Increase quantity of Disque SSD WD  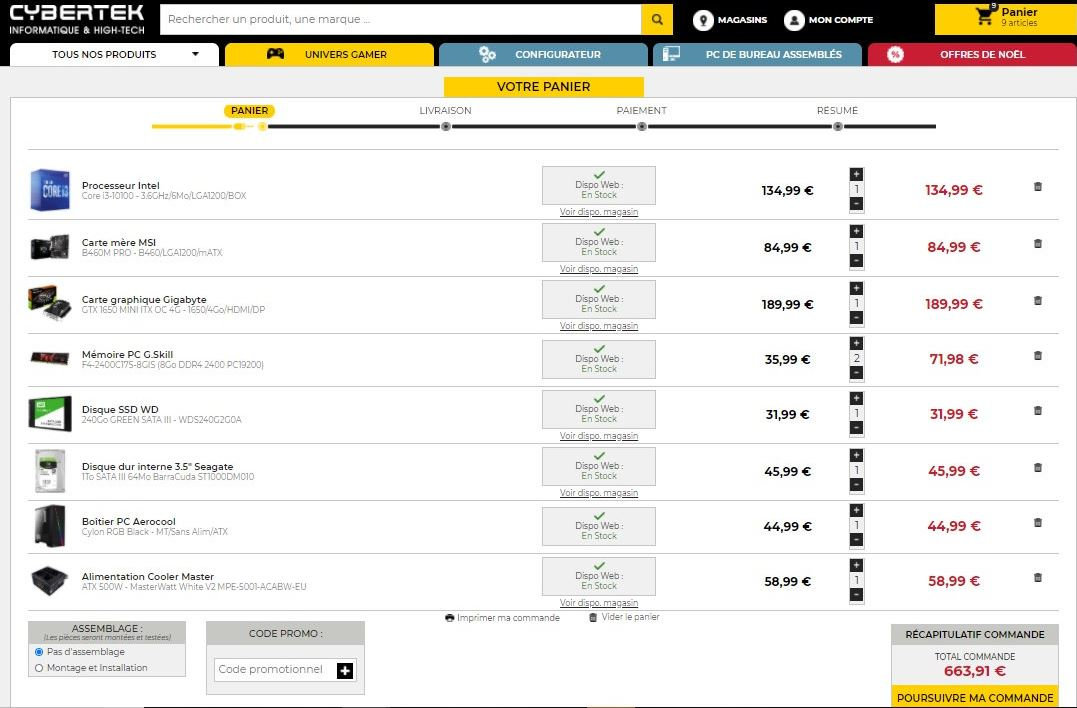tap(856, 398)
